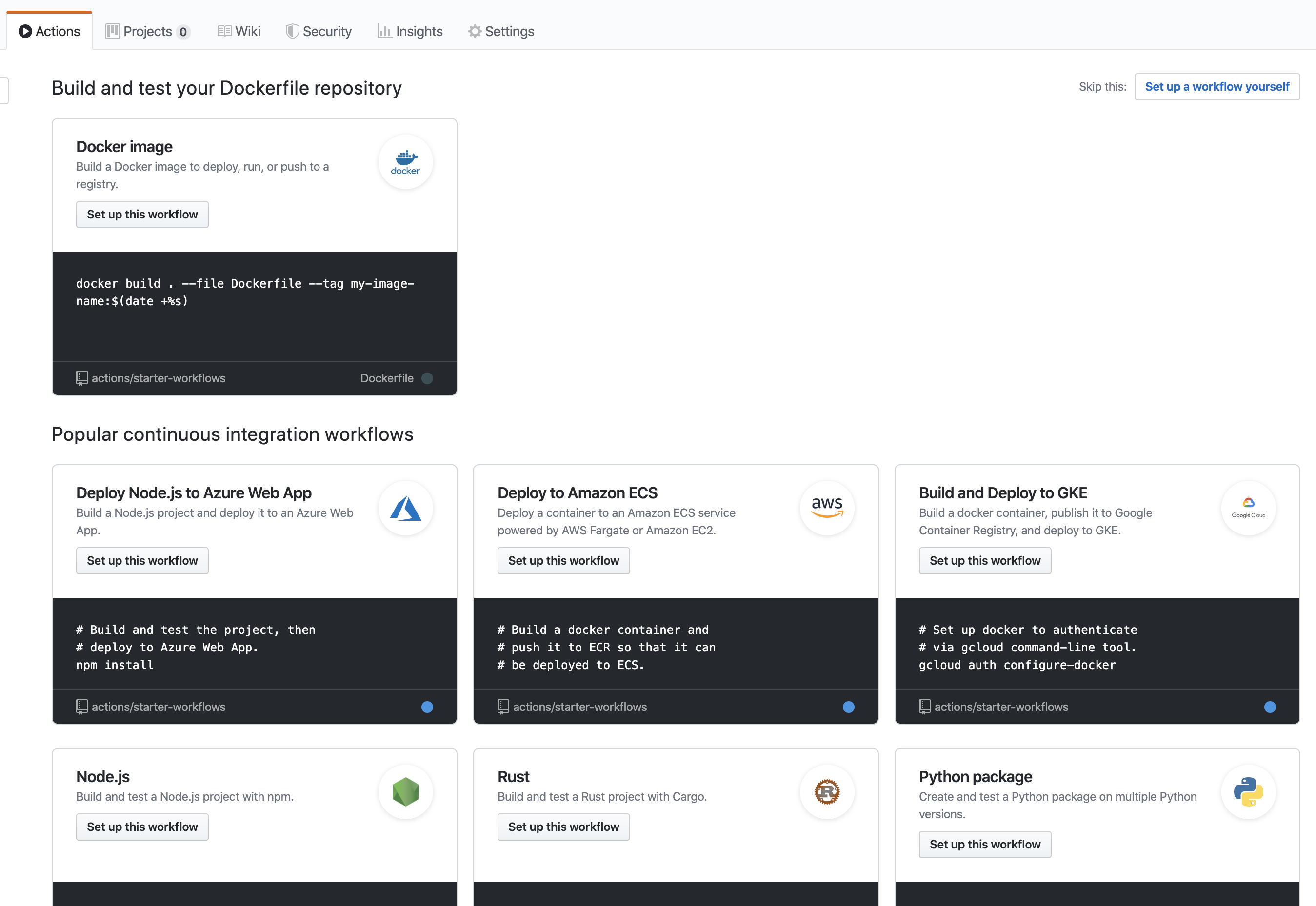This screenshot has height=906, width=1316.
Task: Click the Security shield icon
Action: (x=292, y=31)
